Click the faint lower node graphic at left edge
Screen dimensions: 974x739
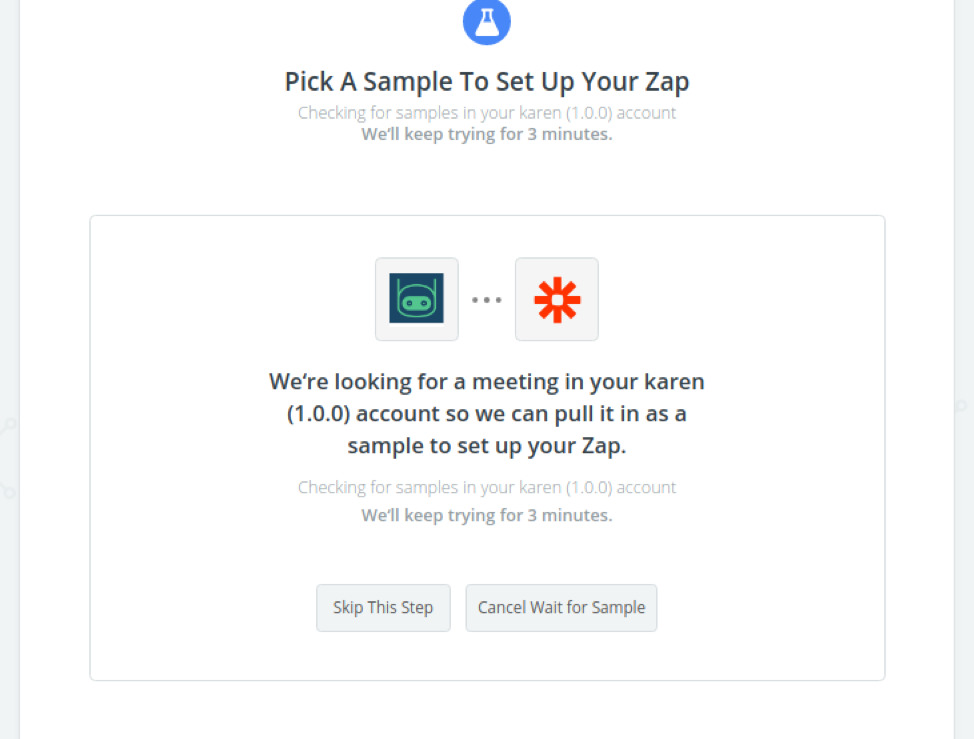(7, 491)
